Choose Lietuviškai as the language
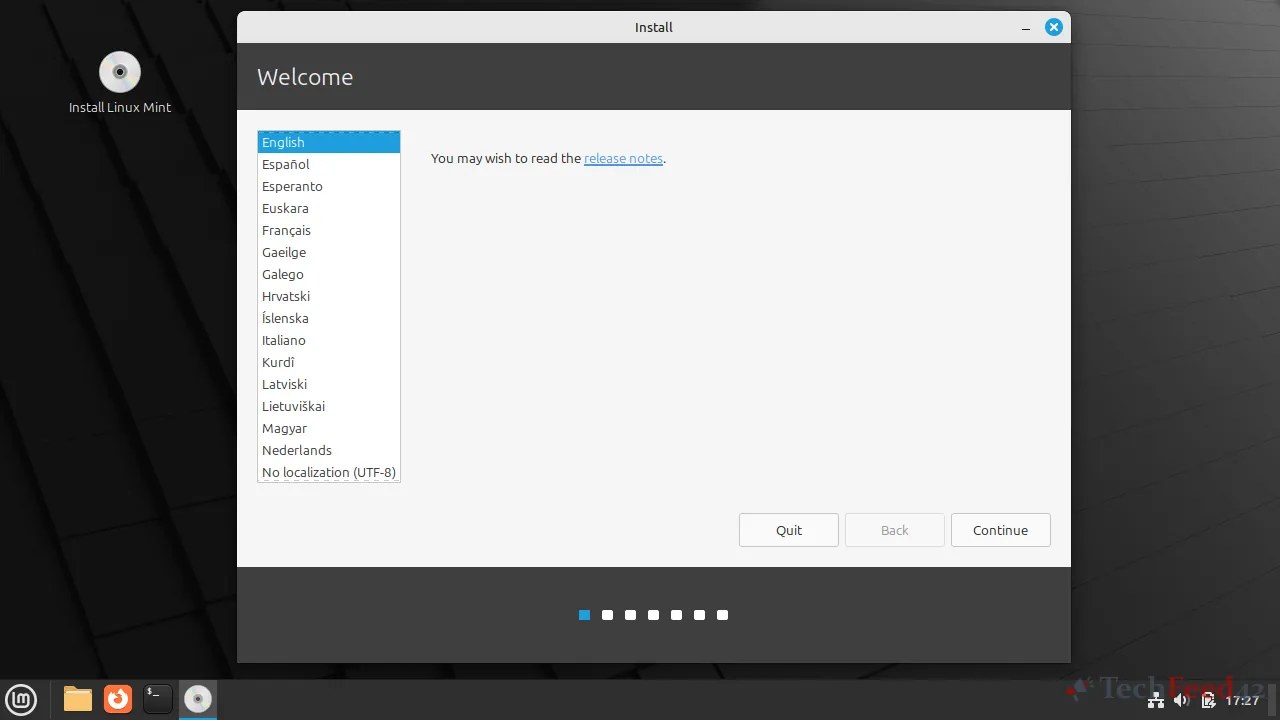Image resolution: width=1280 pixels, height=720 pixels. 329,406
